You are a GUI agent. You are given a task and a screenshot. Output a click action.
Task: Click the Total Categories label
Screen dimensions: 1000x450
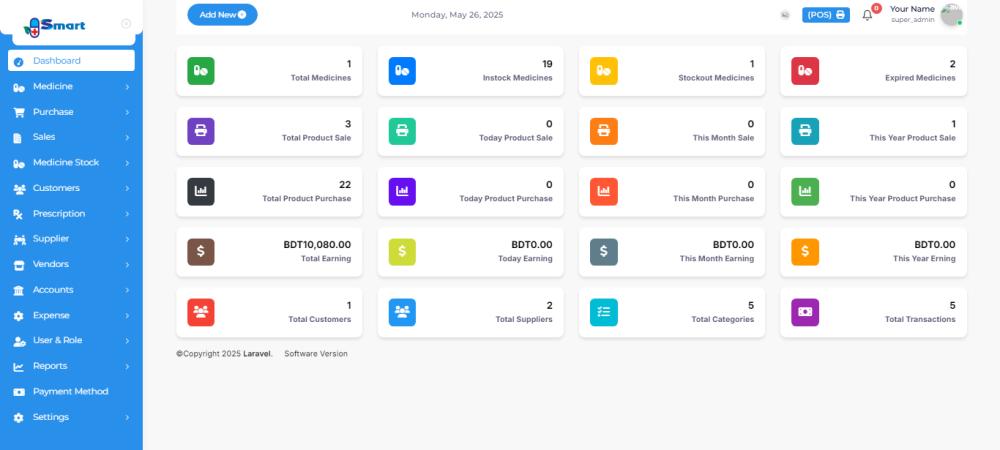coord(723,319)
